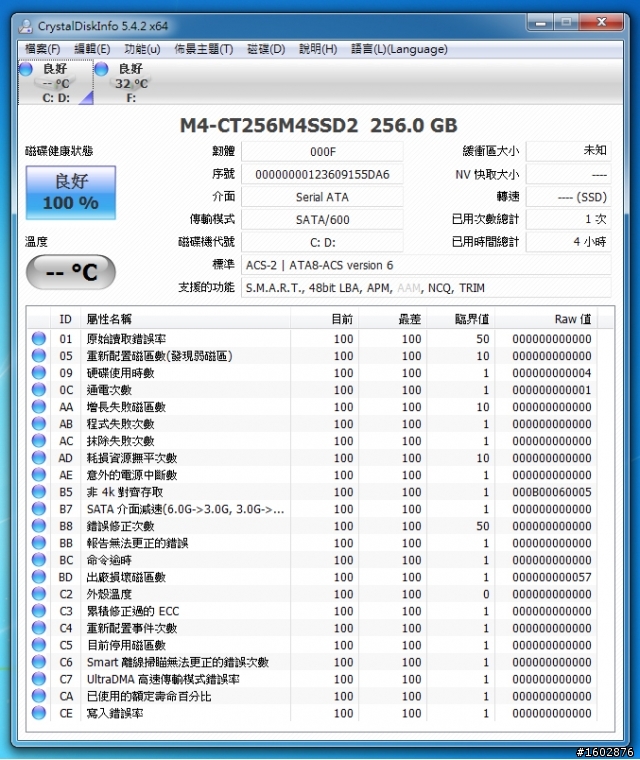Click status icon for attribute 0C 通電次數
This screenshot has height=760, width=640.
coord(39,389)
